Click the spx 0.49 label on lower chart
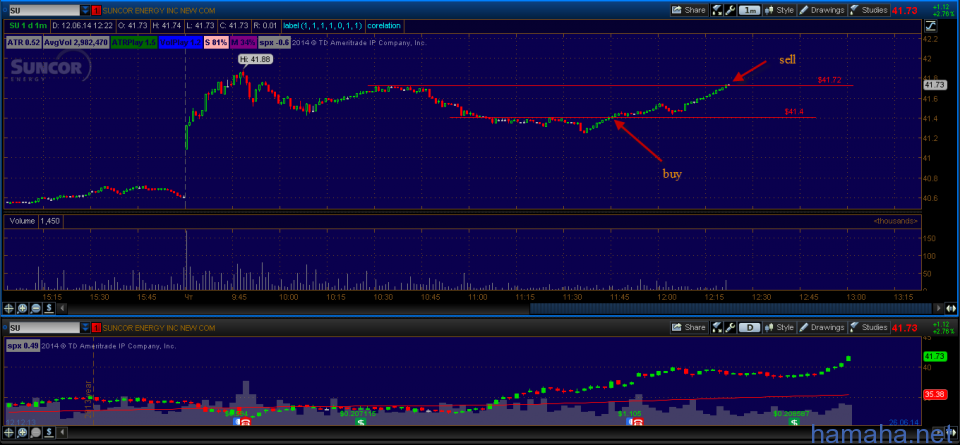The height and width of the screenshot is (445, 960). 24,346
